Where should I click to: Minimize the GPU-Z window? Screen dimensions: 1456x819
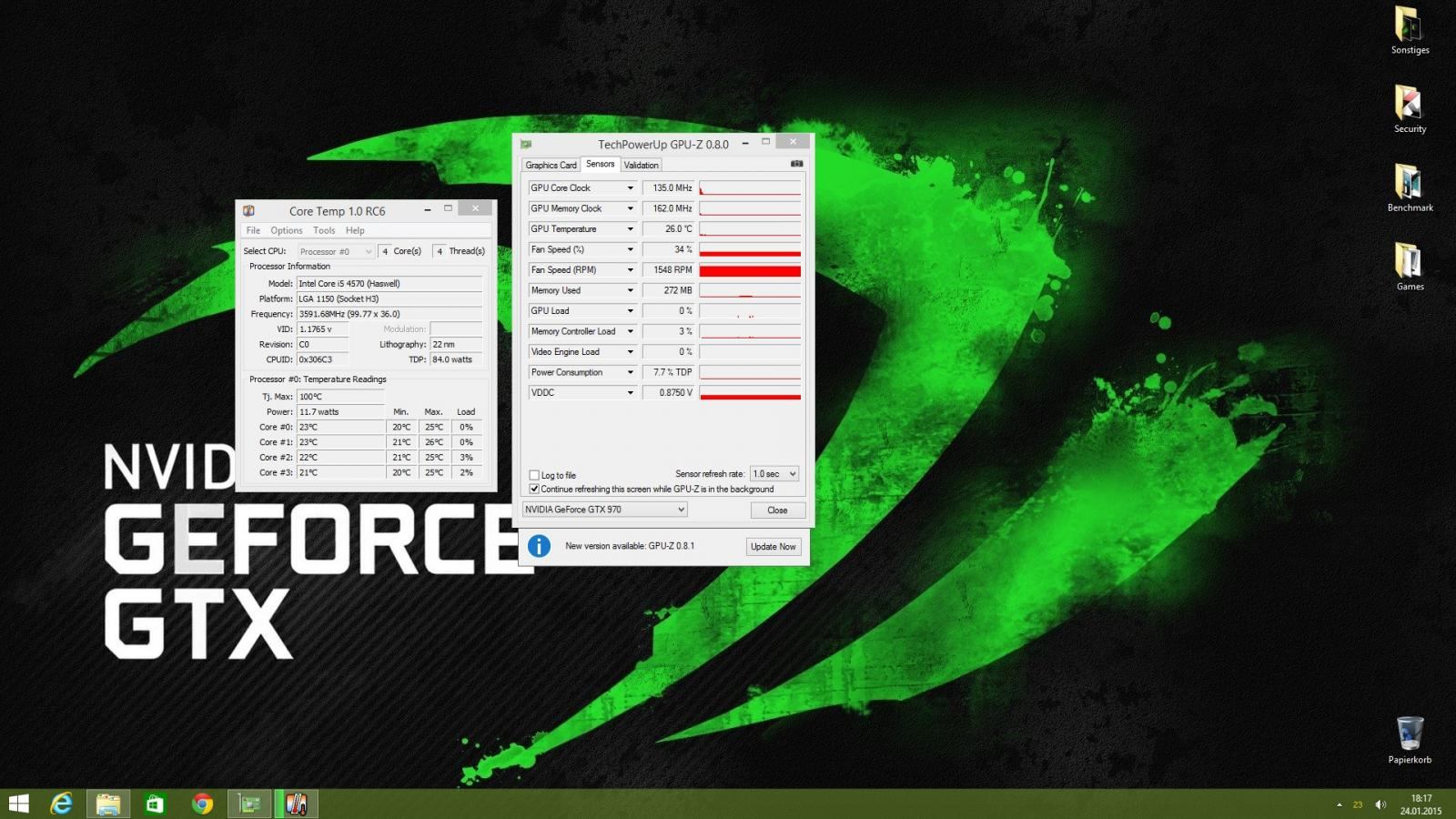click(x=745, y=143)
